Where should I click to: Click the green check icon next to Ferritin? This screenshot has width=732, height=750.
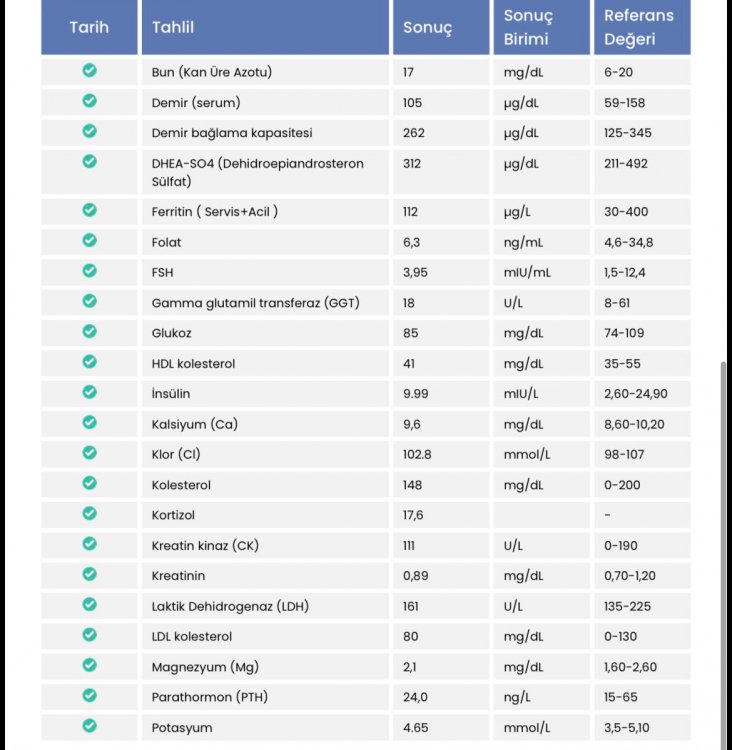click(x=89, y=210)
